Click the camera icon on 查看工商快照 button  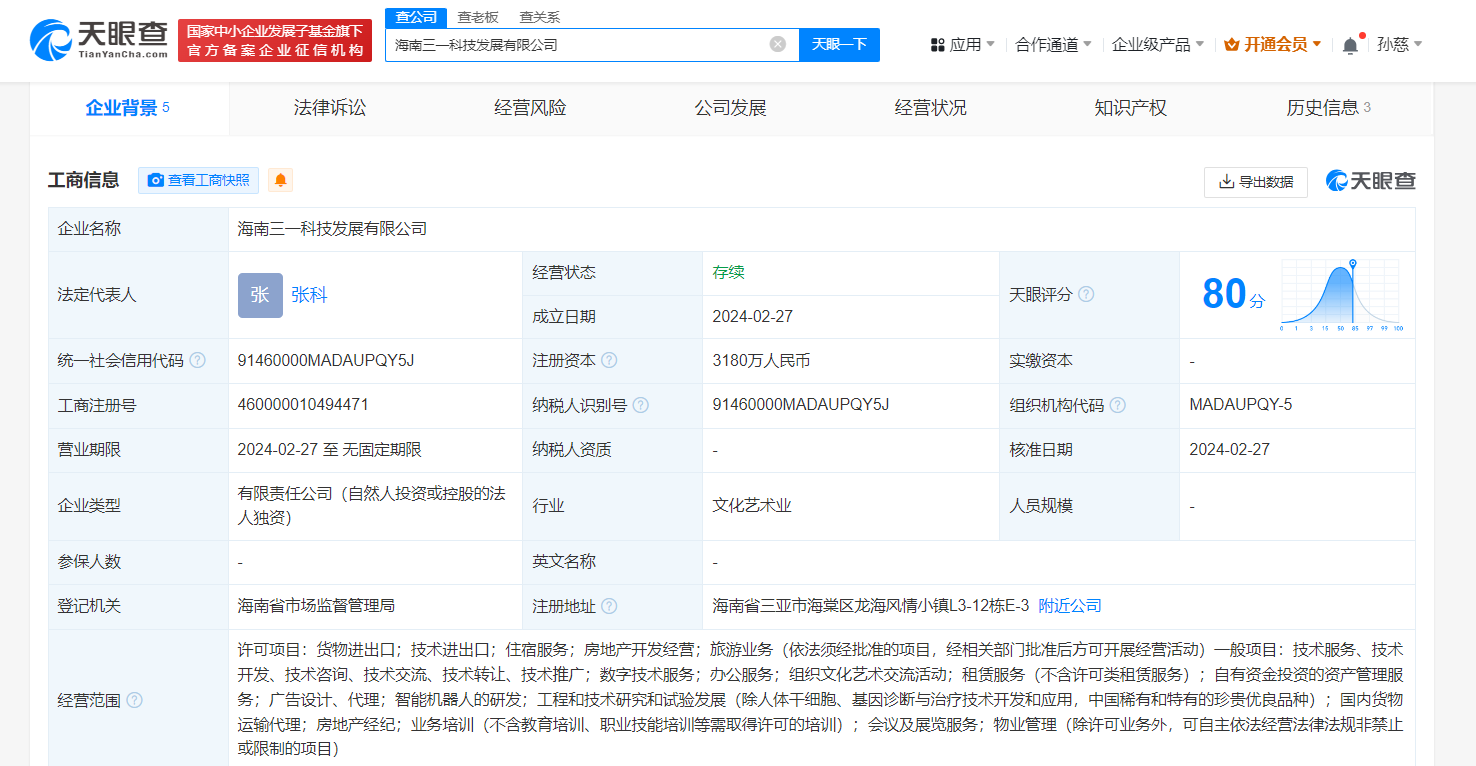pyautogui.click(x=156, y=181)
